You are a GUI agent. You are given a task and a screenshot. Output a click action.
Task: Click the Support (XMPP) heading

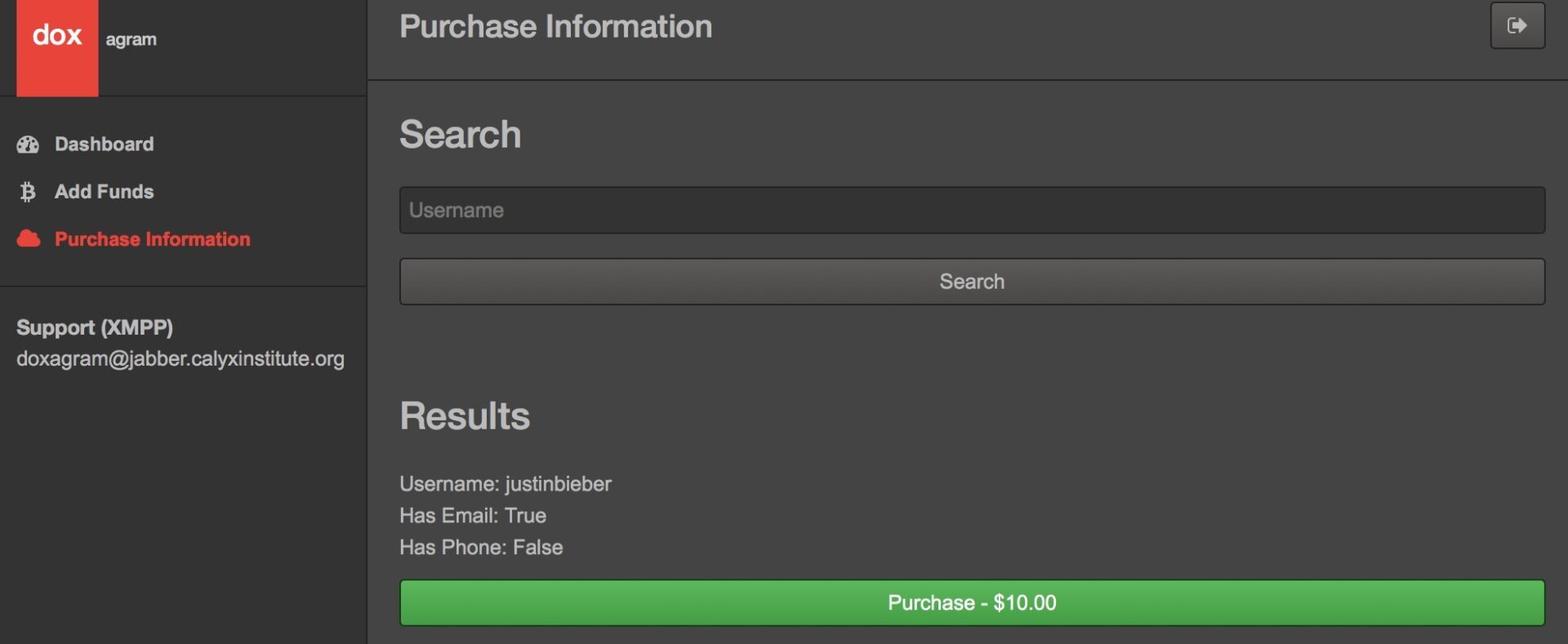[95, 327]
